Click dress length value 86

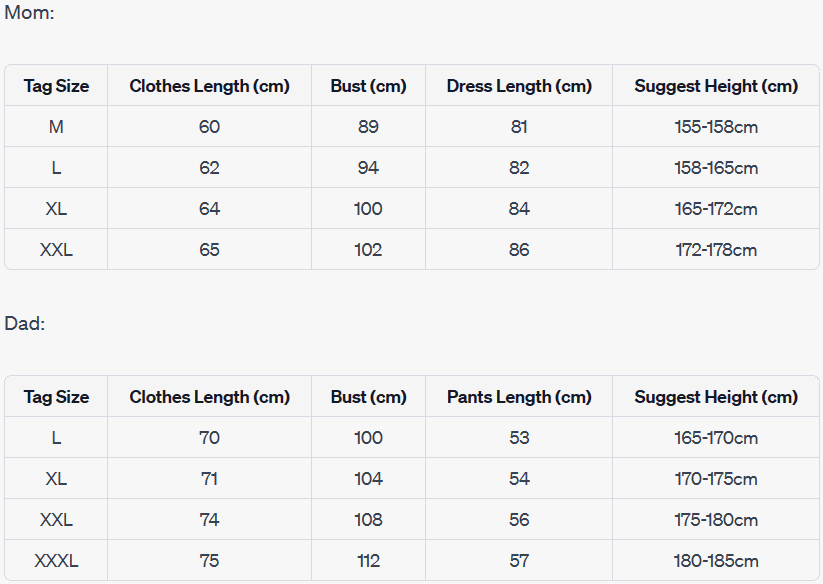click(519, 250)
